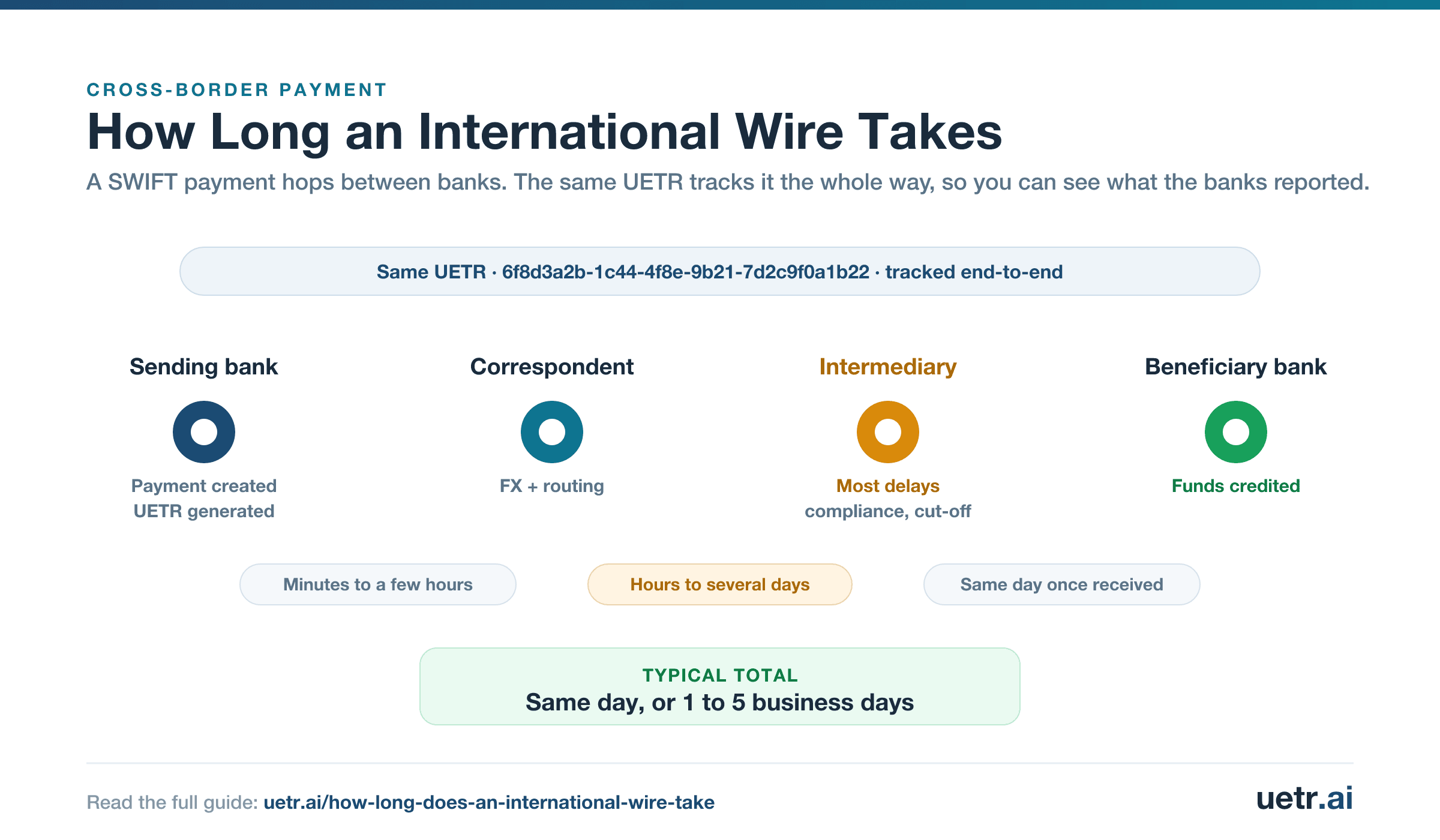This screenshot has height=840, width=1440.
Task: Click the 'How Long an International Wire Takes' title
Action: [545, 132]
